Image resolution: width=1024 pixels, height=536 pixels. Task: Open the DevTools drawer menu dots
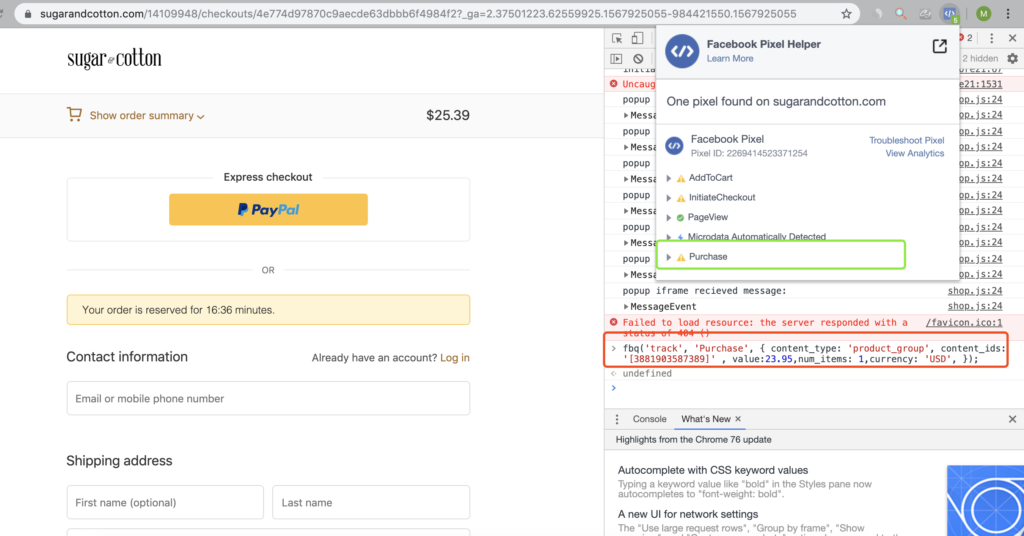617,419
